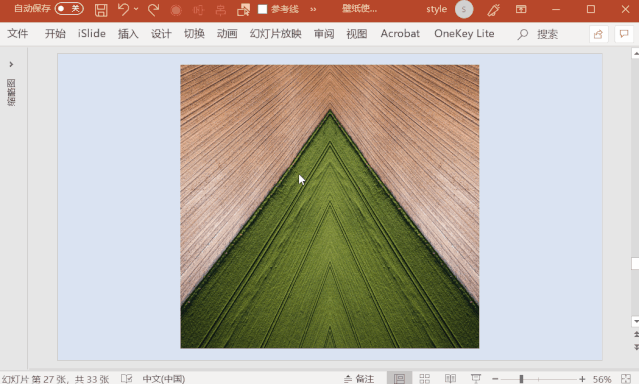Click the Share button icon
This screenshot has height=384, width=639.
[x=599, y=34]
